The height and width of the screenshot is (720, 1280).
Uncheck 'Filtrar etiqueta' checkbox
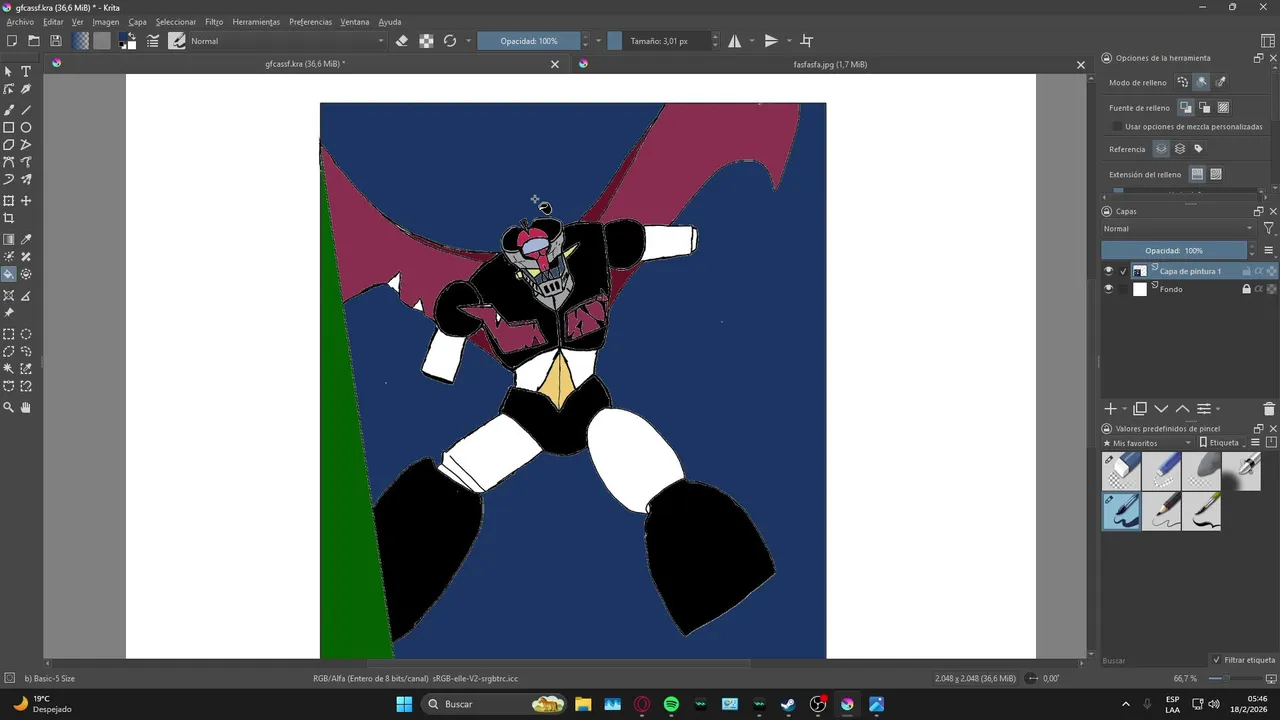(1217, 660)
